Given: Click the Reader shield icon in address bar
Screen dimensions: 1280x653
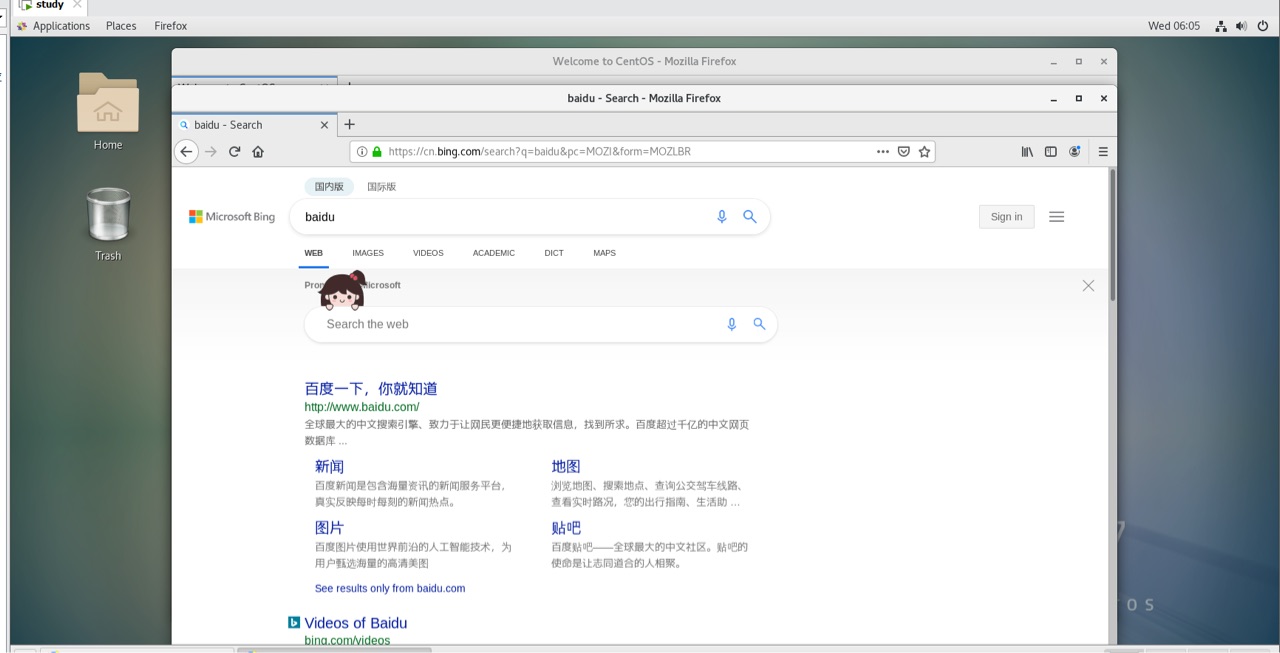Looking at the screenshot, I should tap(903, 151).
